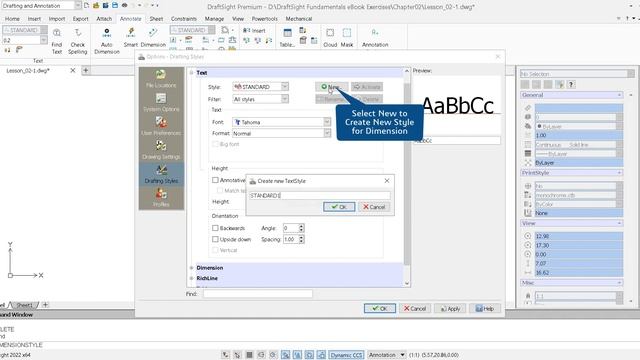
Task: Click the Save icon in quick access toolbar
Action: [x=105, y=6]
